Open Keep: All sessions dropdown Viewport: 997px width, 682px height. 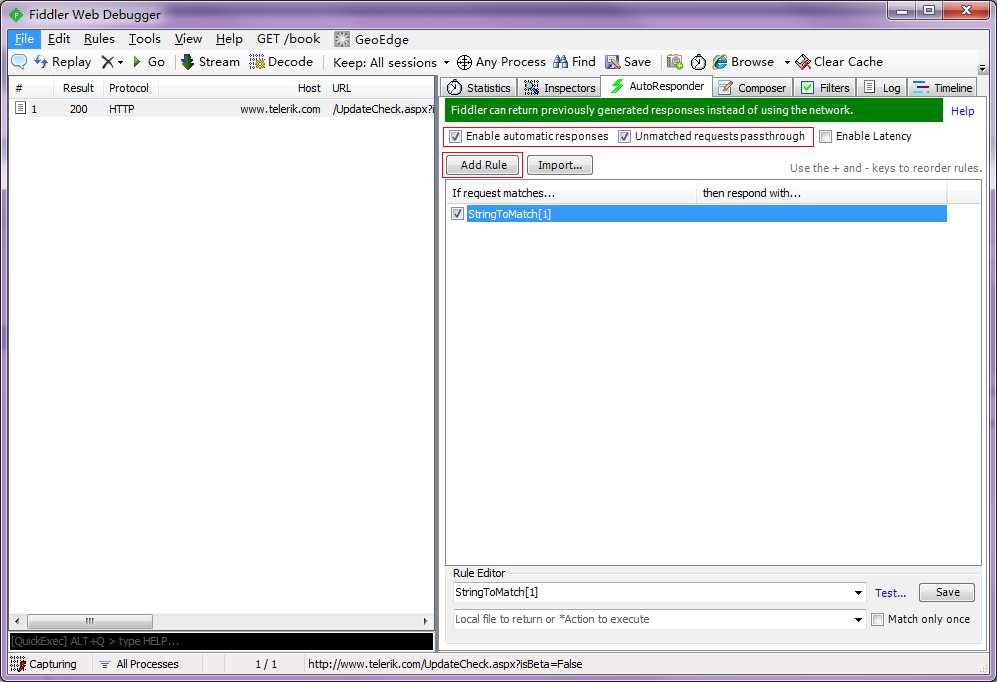tap(390, 62)
